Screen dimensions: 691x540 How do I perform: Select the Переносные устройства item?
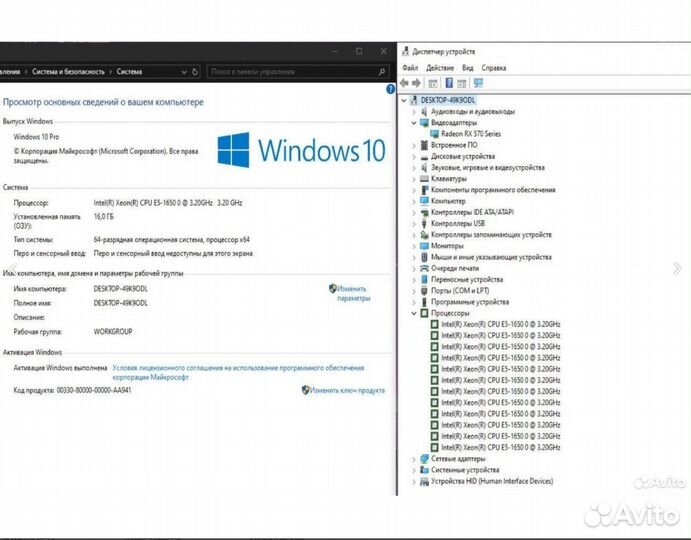467,279
